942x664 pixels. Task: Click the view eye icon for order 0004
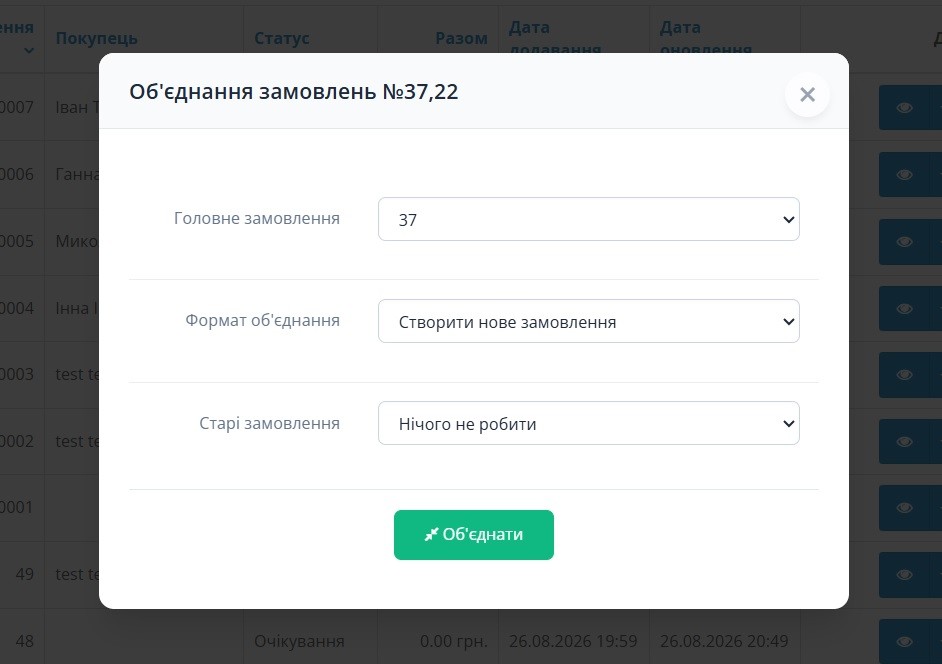(905, 309)
